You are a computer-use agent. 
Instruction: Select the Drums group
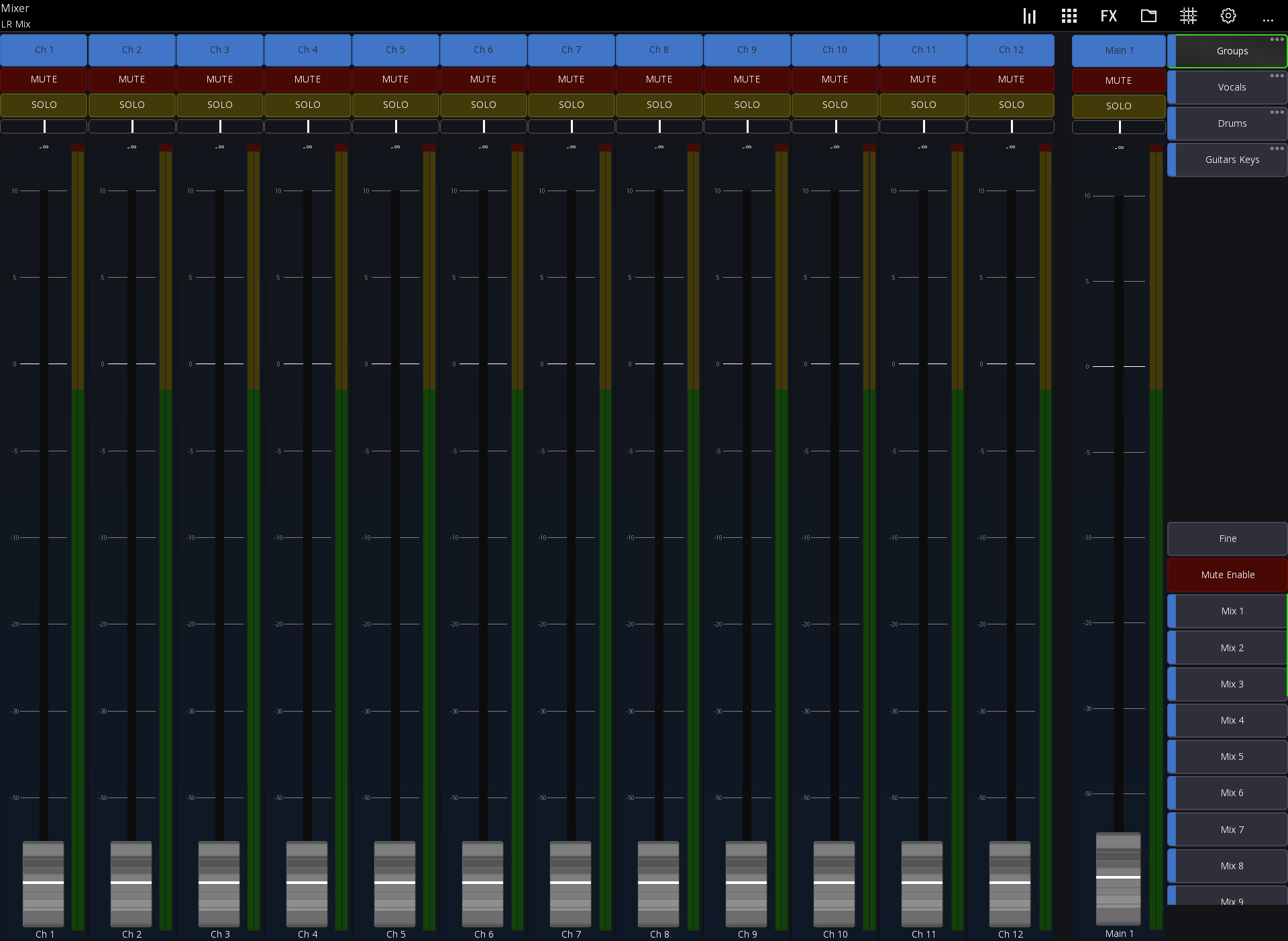click(1228, 123)
